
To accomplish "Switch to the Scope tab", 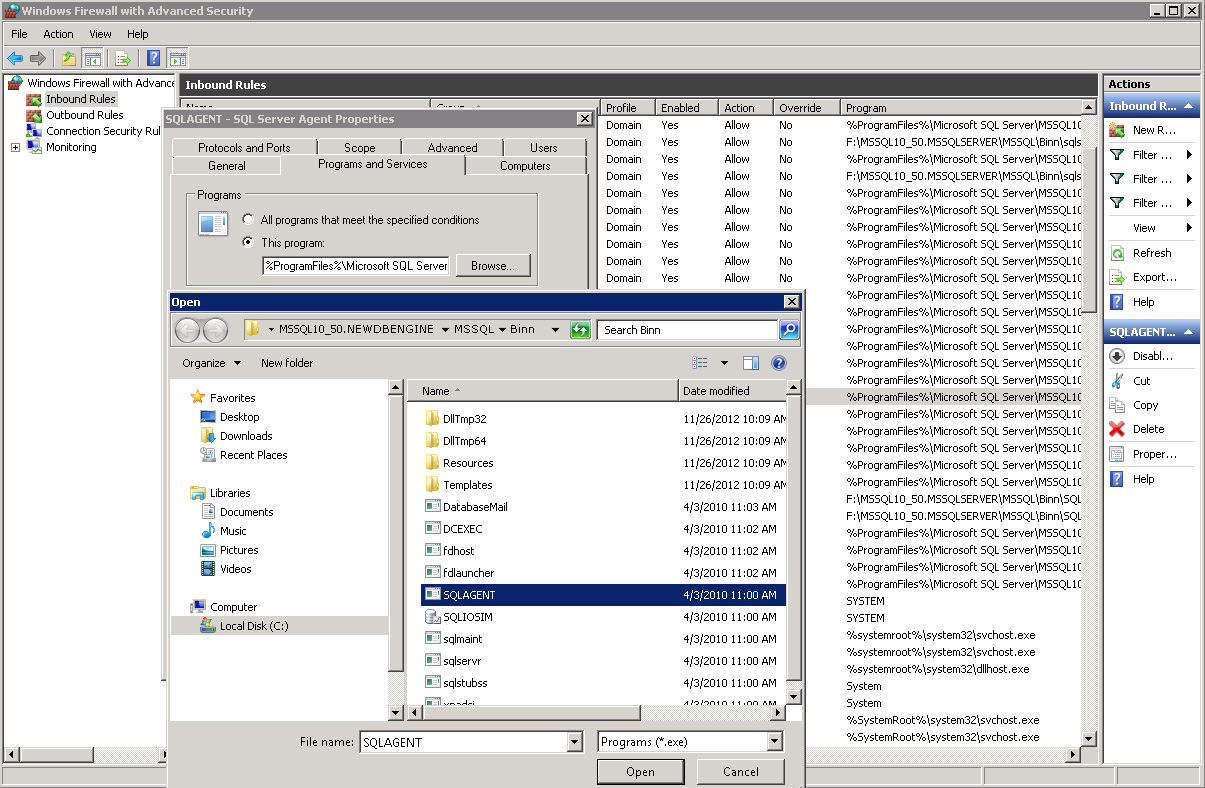I will pyautogui.click(x=360, y=148).
